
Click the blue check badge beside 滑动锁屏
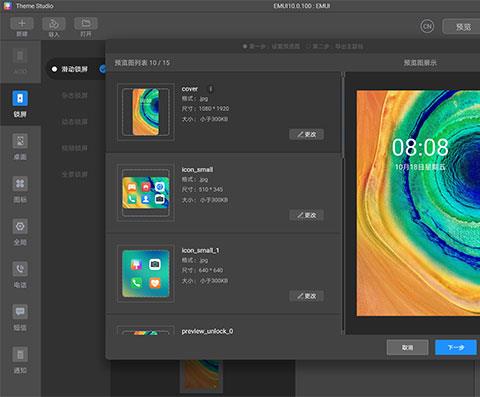(103, 69)
